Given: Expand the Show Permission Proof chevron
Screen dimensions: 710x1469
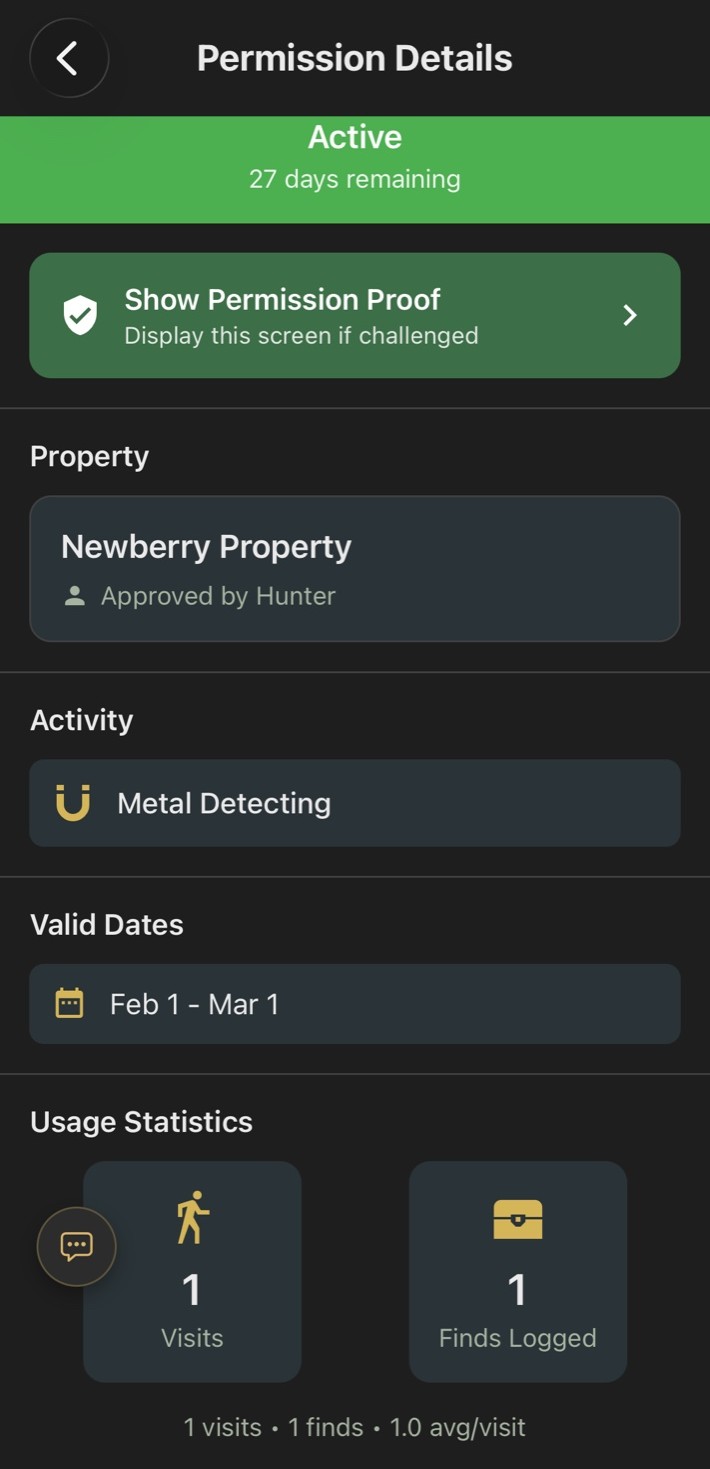Looking at the screenshot, I should click(630, 315).
